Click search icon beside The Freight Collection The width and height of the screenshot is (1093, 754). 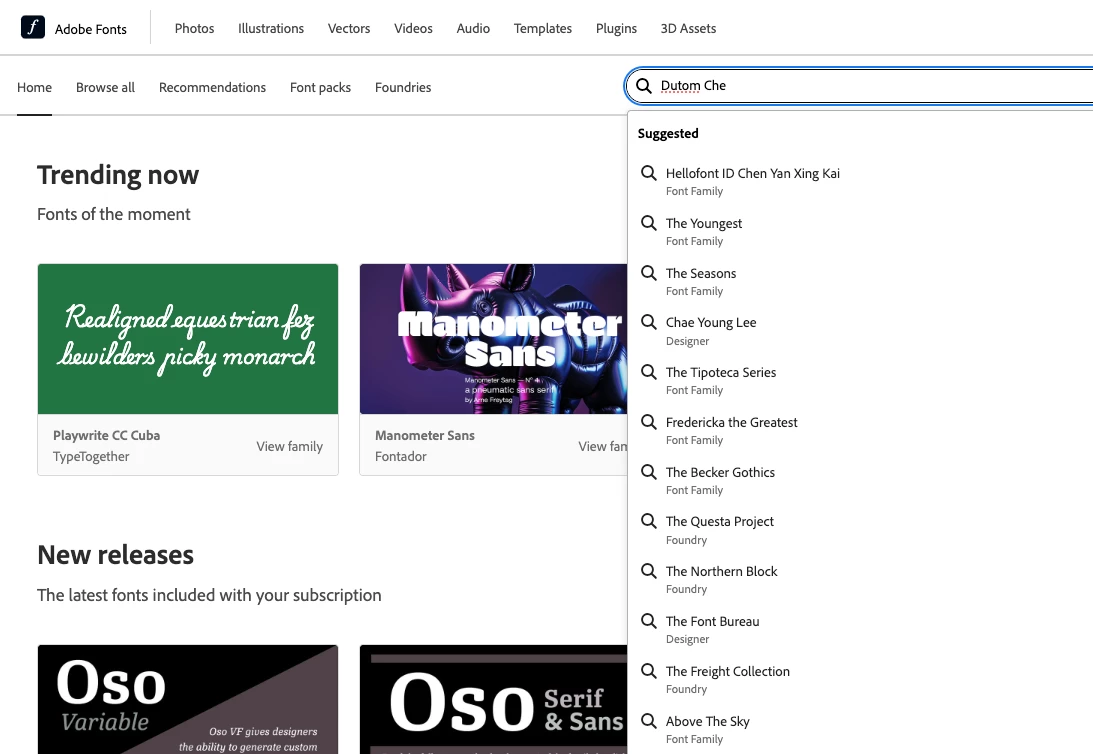click(649, 670)
